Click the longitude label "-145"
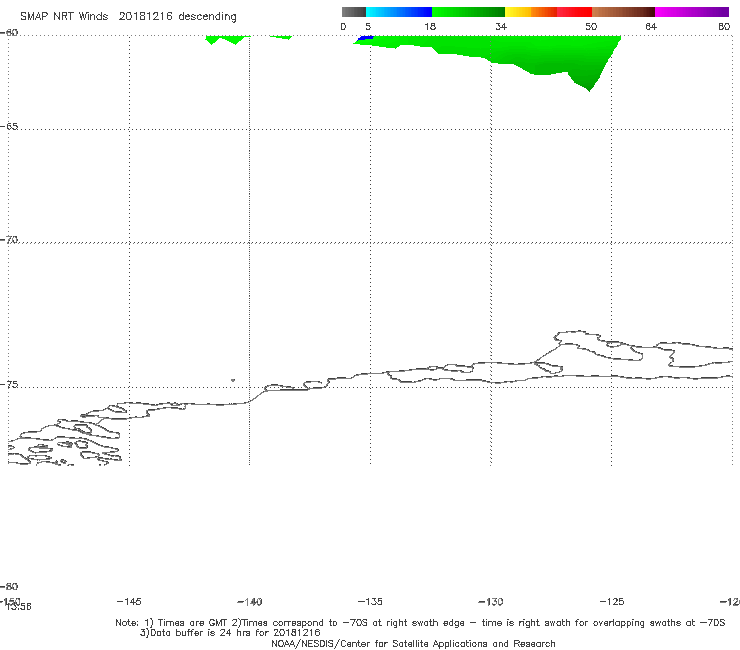The height and width of the screenshot is (650, 740). pyautogui.click(x=129, y=601)
